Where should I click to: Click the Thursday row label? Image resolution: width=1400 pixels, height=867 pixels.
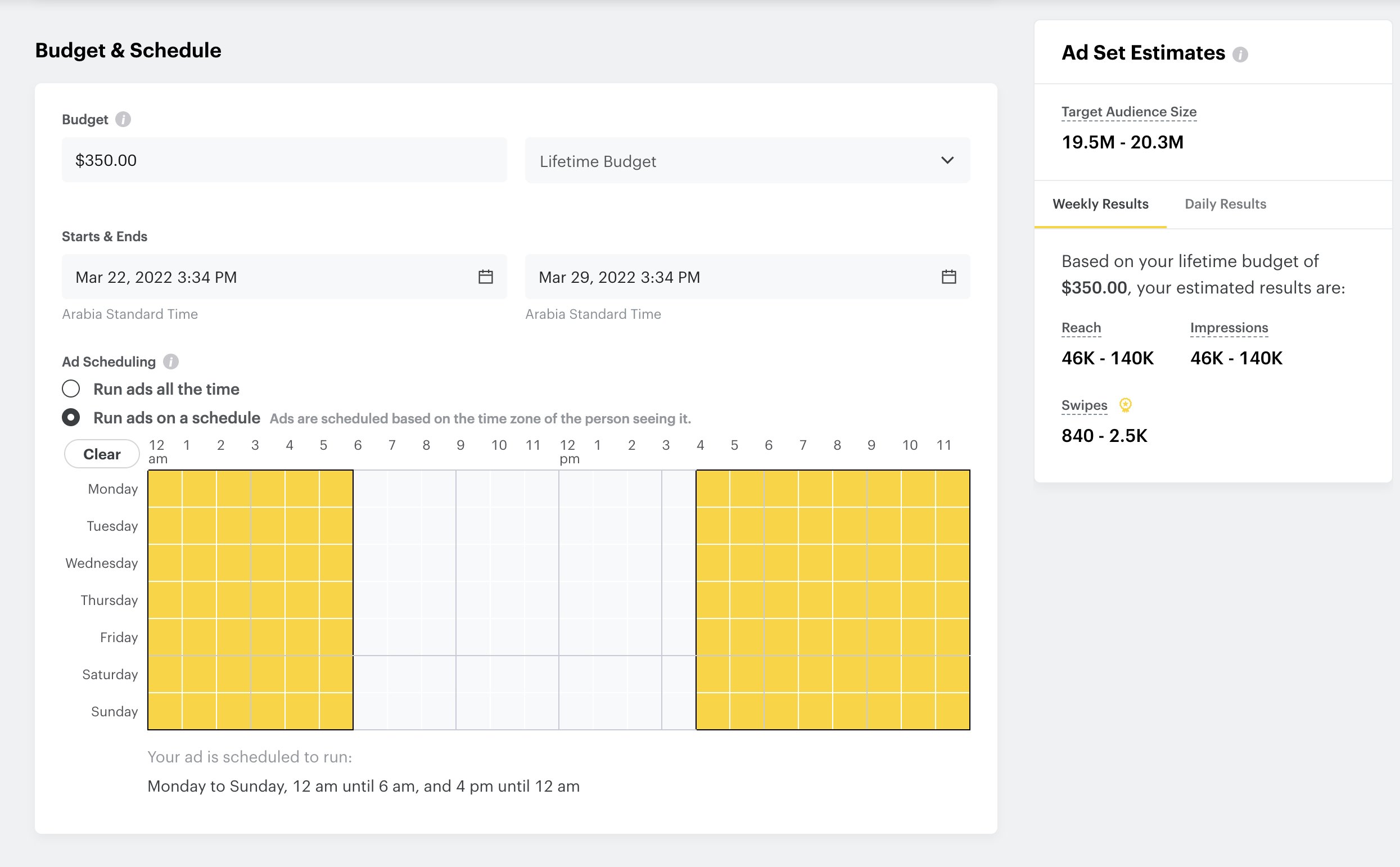[x=109, y=600]
